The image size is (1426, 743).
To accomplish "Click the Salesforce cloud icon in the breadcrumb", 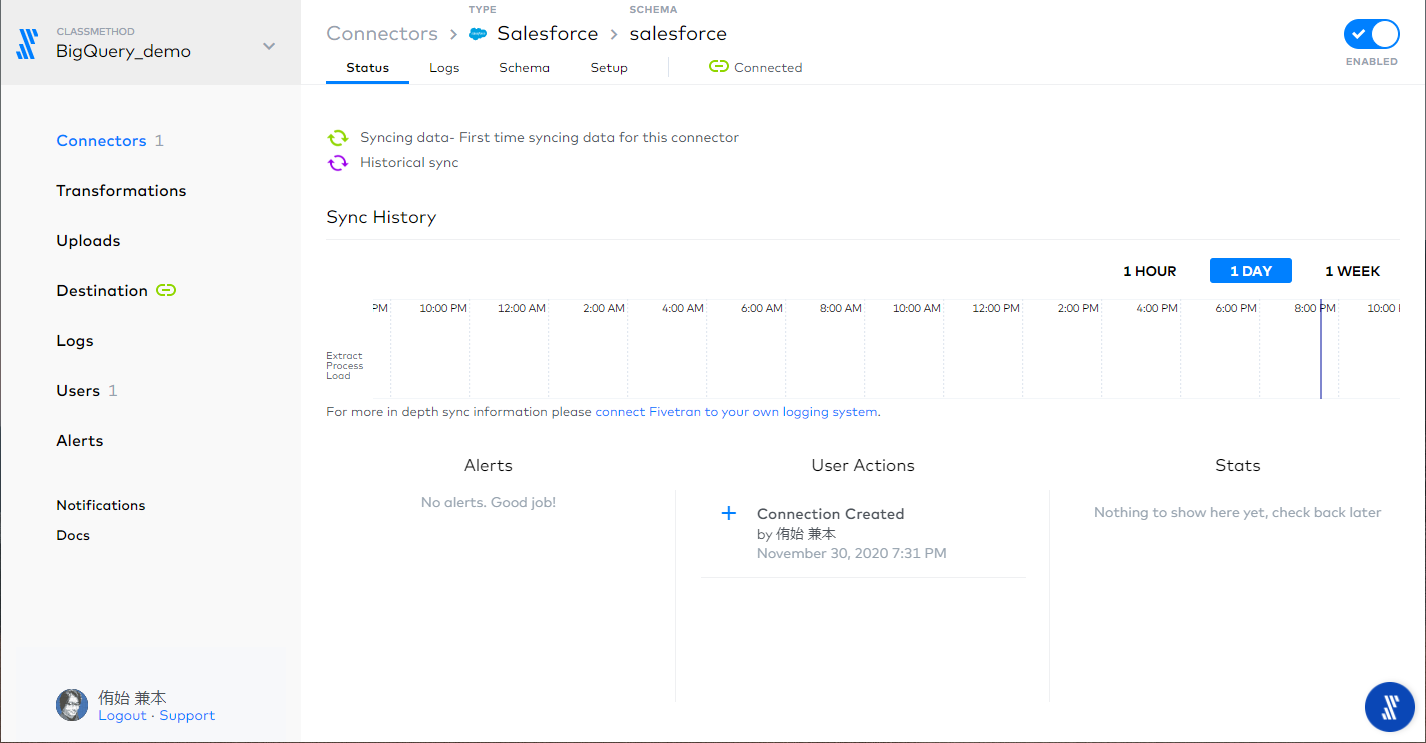I will (x=478, y=32).
